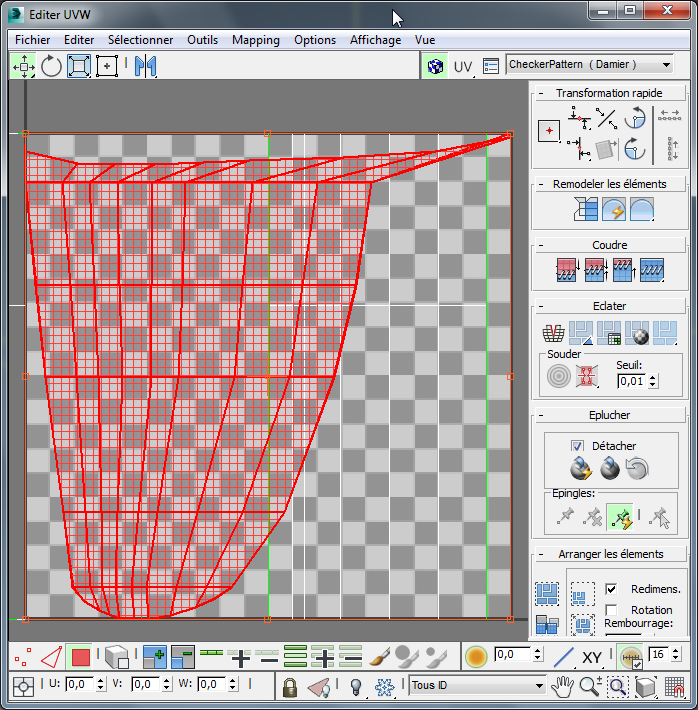Toggle the Détacher checkbox
This screenshot has width=698, height=710.
577,446
